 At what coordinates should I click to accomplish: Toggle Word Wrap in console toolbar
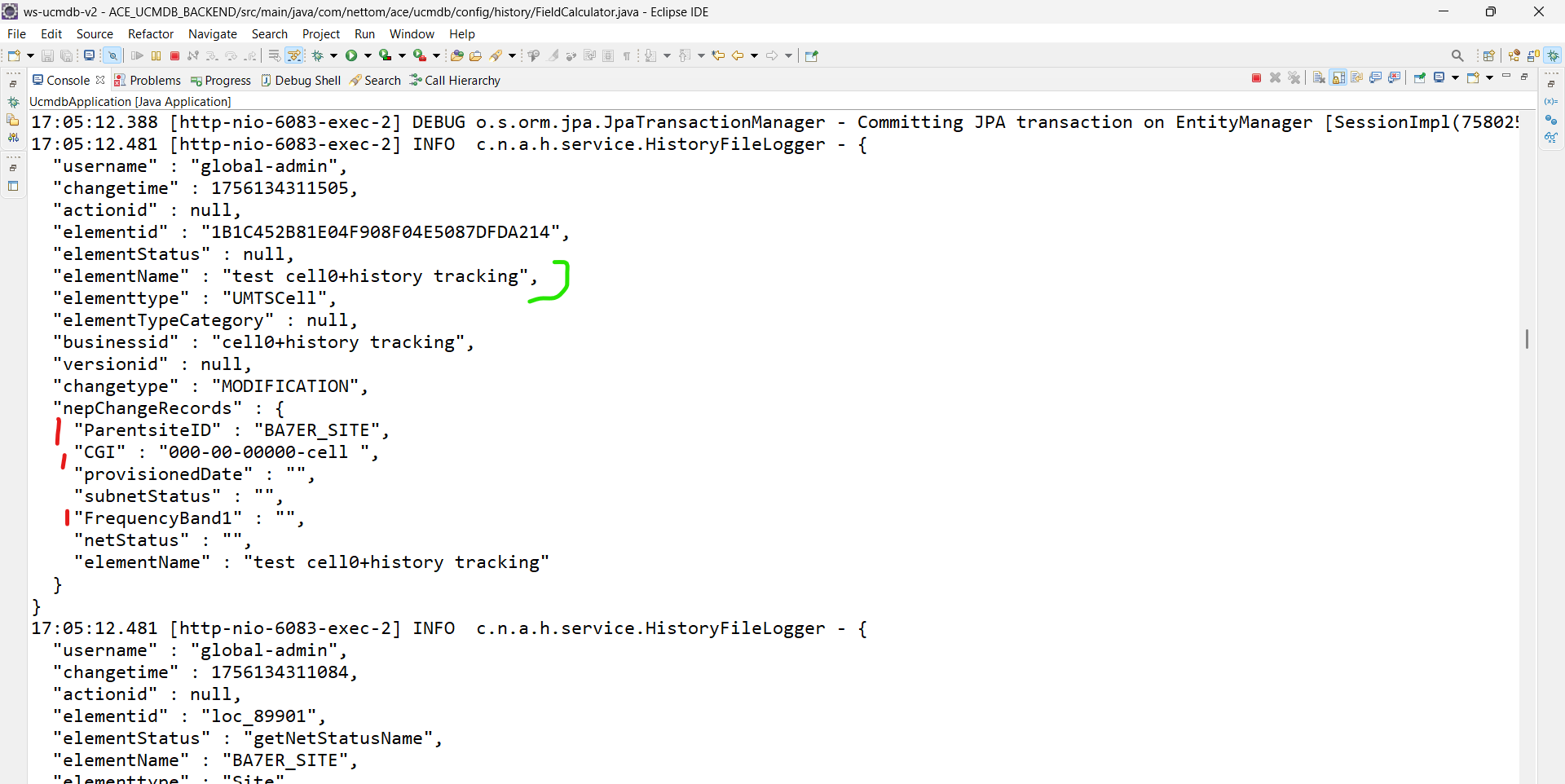click(x=1357, y=78)
